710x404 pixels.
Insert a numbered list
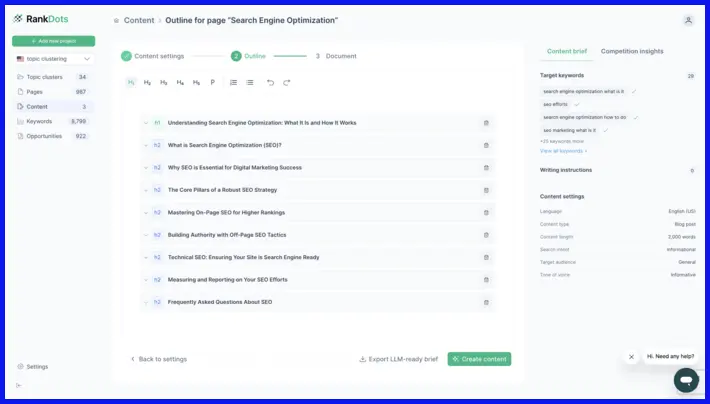pyautogui.click(x=233, y=82)
